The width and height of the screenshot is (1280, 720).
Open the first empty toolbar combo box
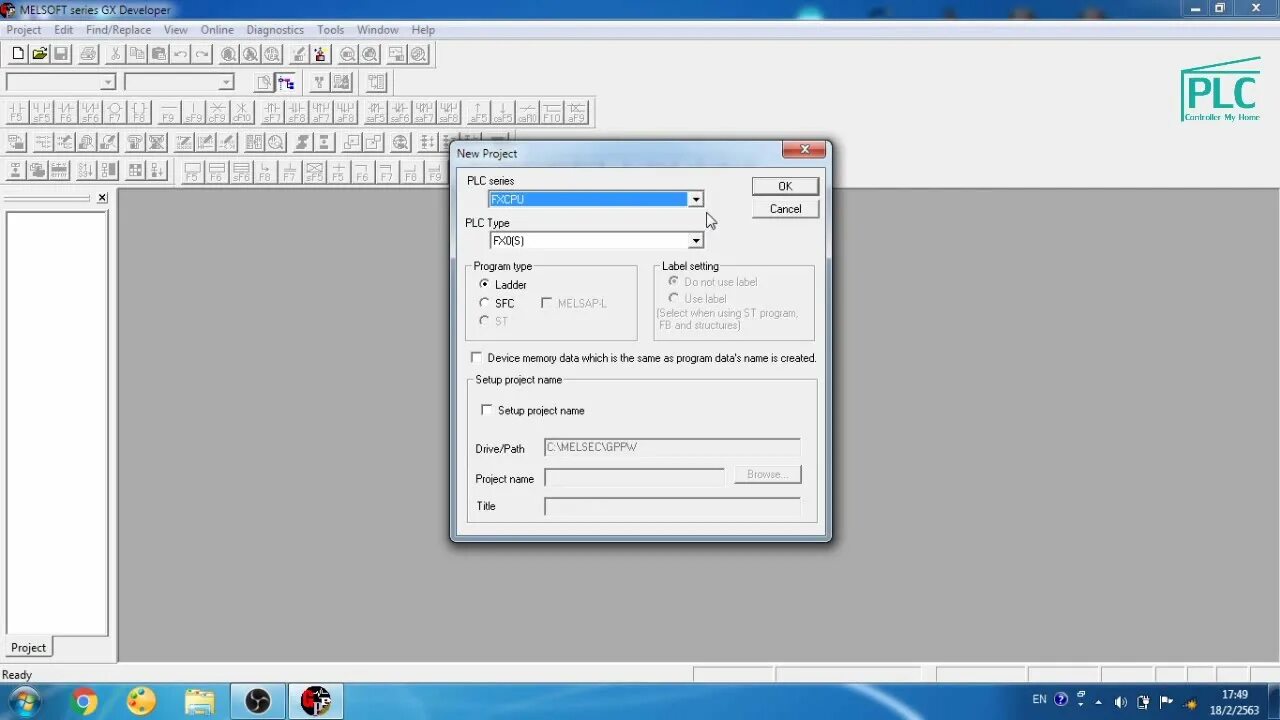(x=61, y=82)
